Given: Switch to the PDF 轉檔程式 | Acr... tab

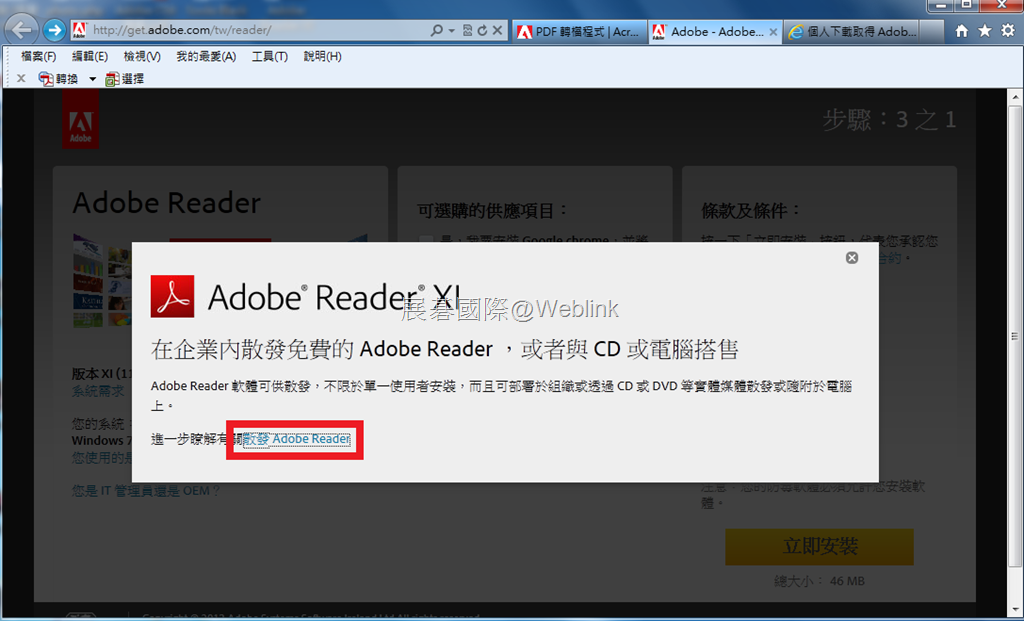Looking at the screenshot, I should [x=579, y=31].
